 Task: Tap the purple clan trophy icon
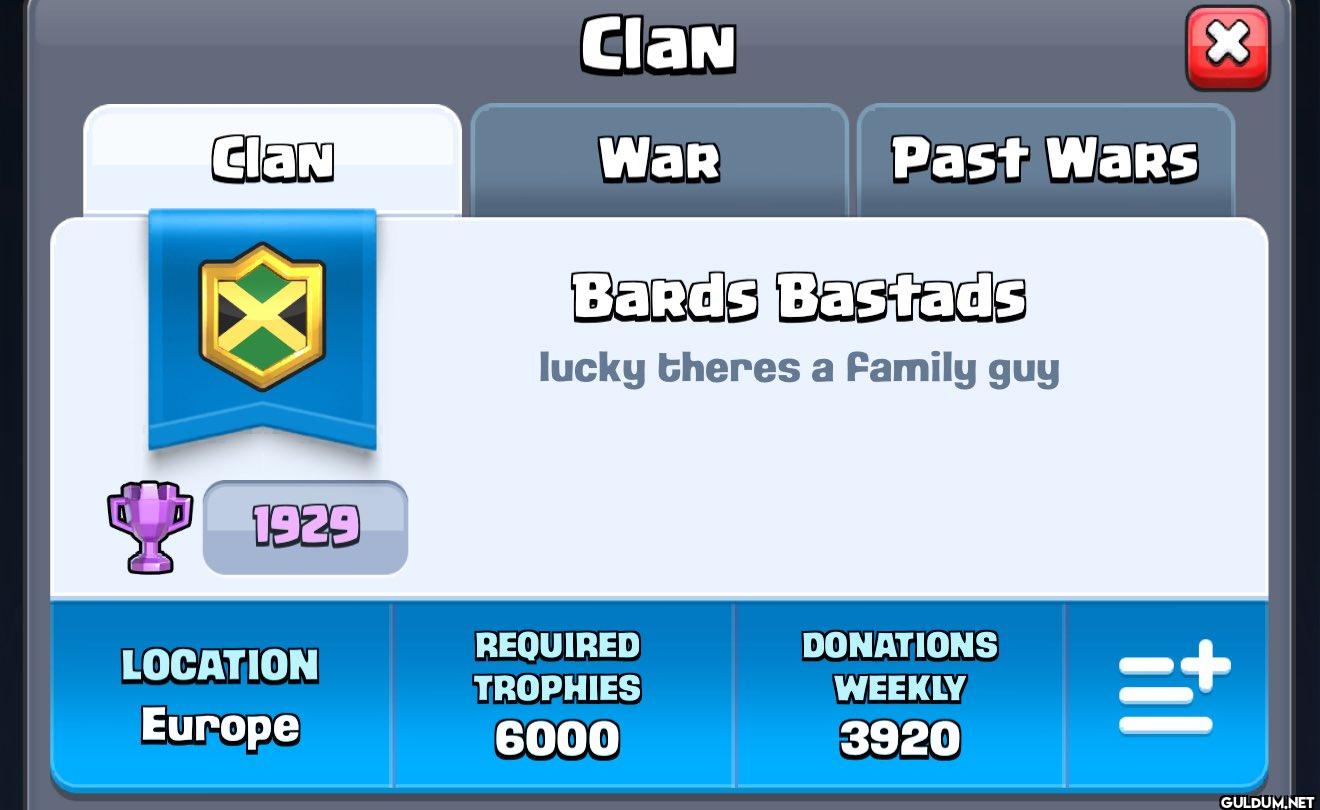[x=150, y=527]
